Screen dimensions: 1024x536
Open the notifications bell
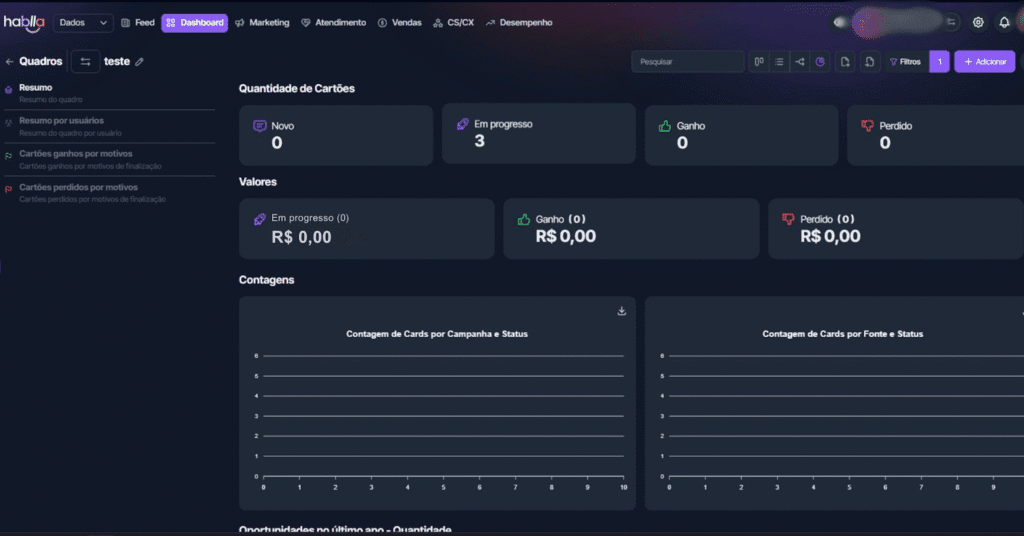point(1004,22)
